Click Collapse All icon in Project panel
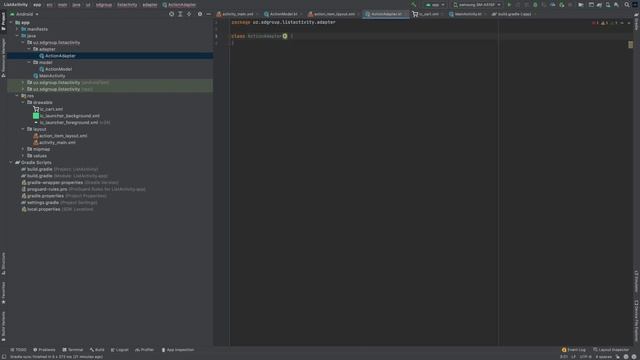640x360 pixels. point(189,14)
